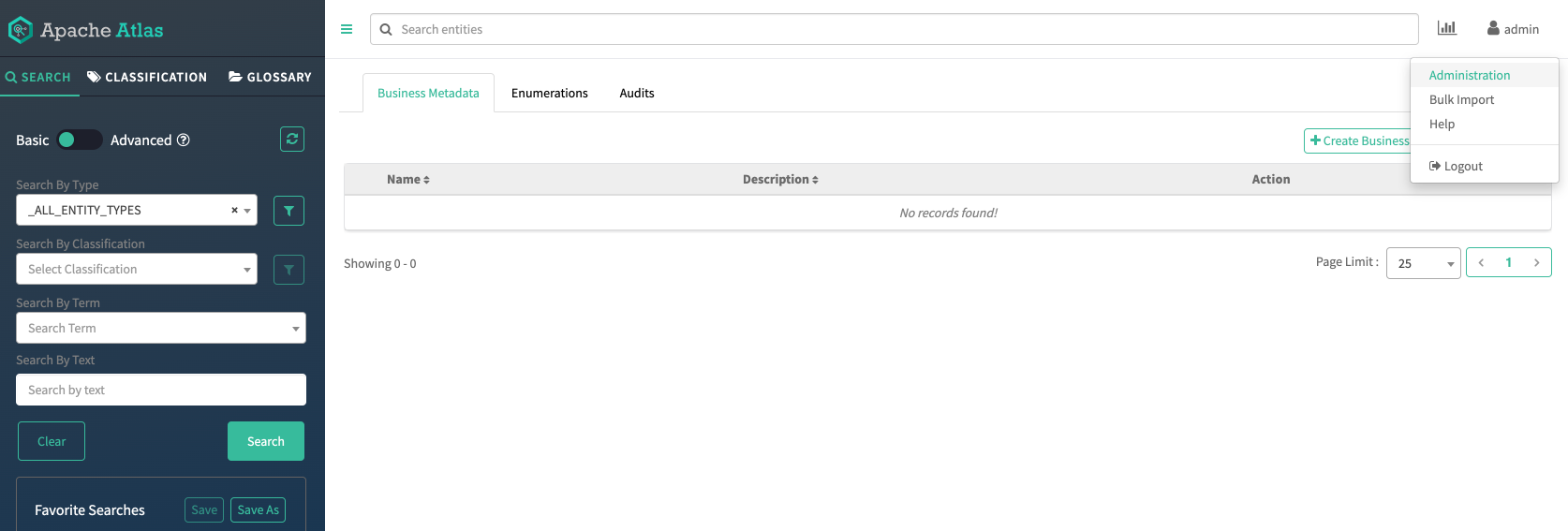1568x531 pixels.
Task: Open the entity type attribute filter icon
Action: 288,211
